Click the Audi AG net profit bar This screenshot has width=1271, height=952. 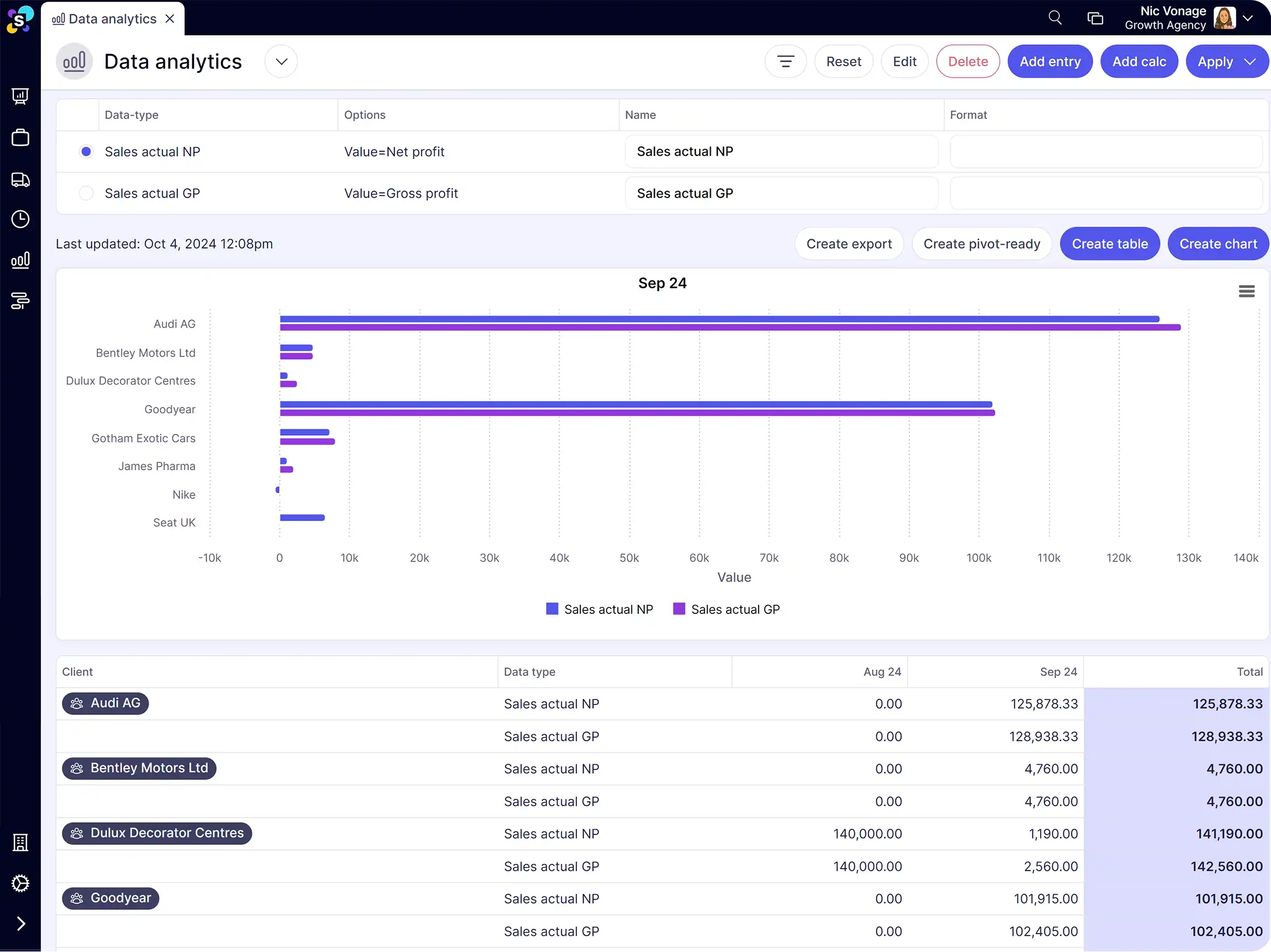click(x=719, y=319)
